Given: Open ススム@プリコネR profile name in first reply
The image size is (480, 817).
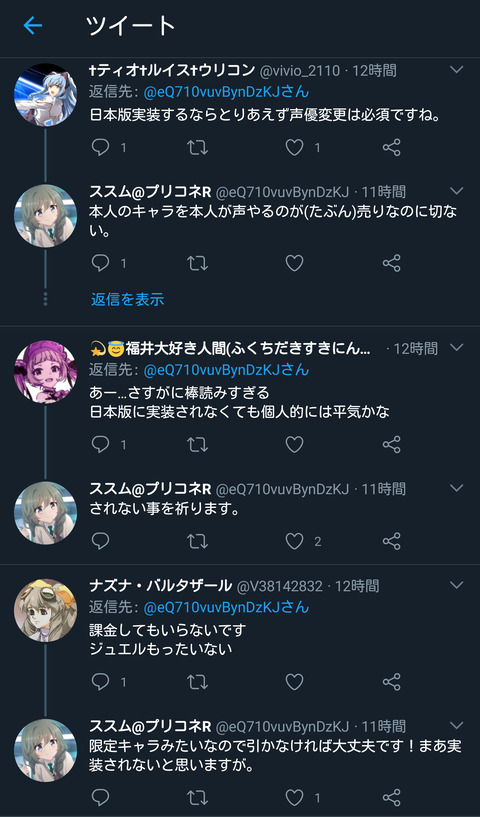Looking at the screenshot, I should (150, 192).
